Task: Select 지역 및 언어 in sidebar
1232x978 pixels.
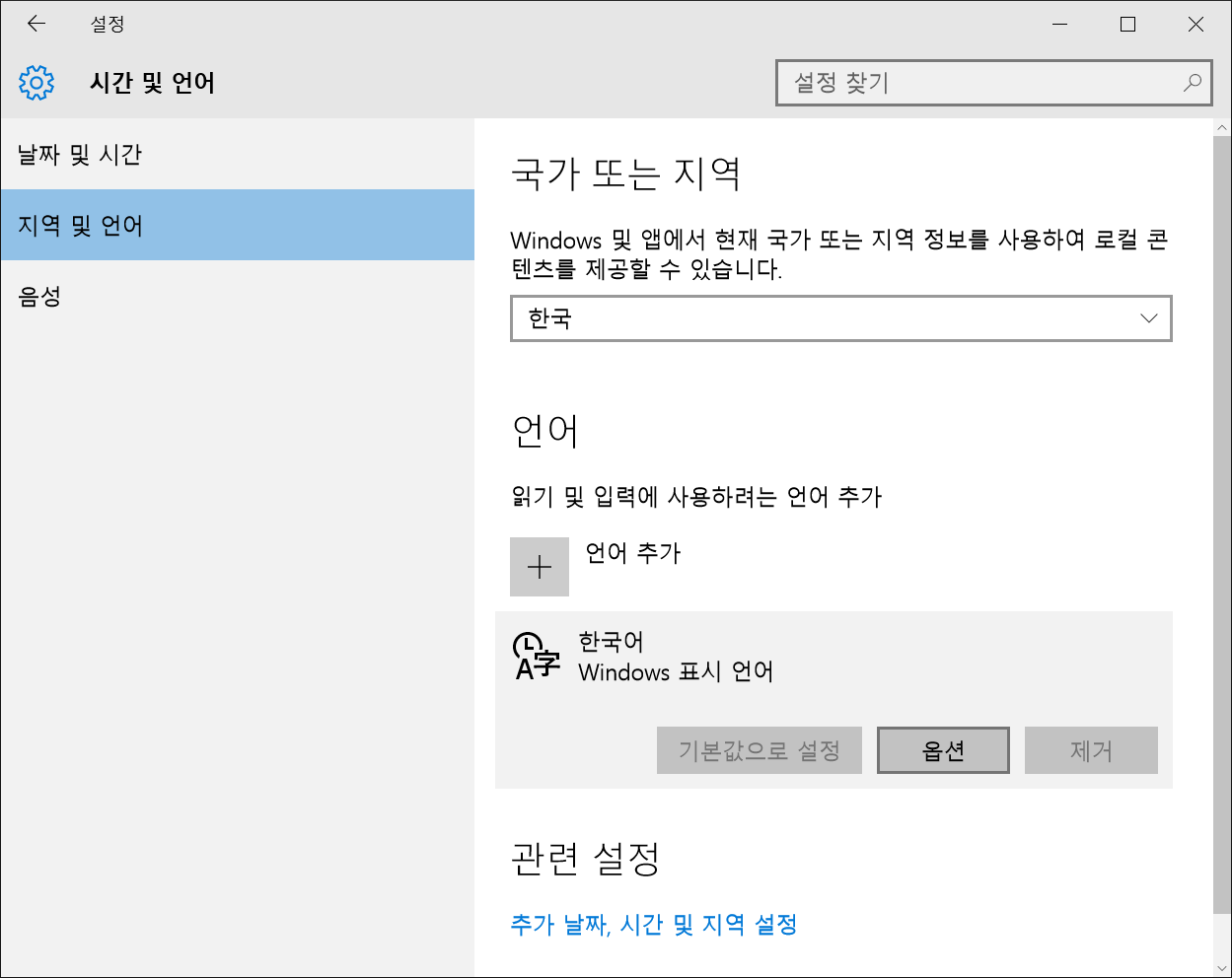Action: coord(238,225)
